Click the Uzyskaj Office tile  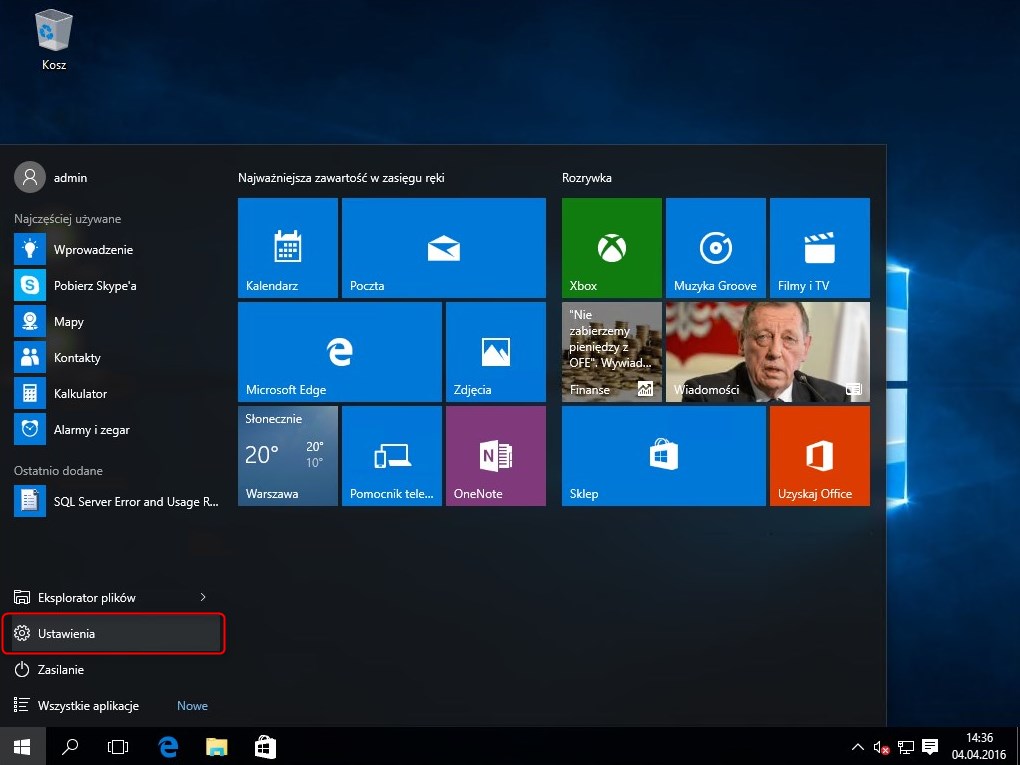[x=819, y=456]
